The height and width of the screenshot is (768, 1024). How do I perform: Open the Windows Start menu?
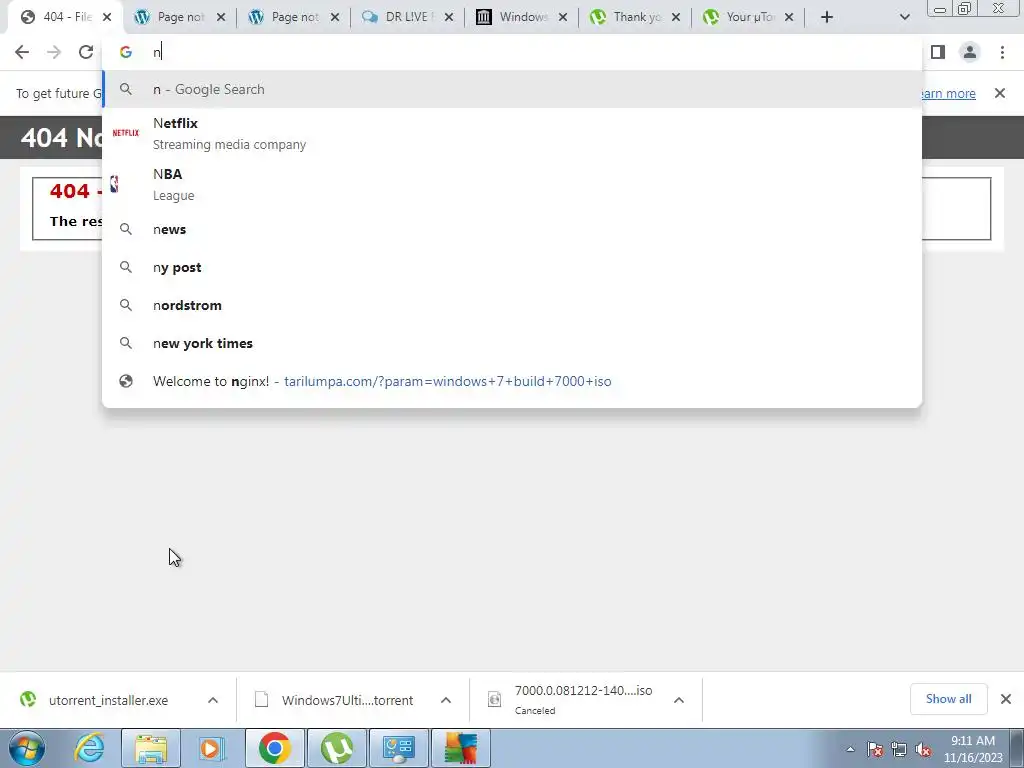(27, 748)
